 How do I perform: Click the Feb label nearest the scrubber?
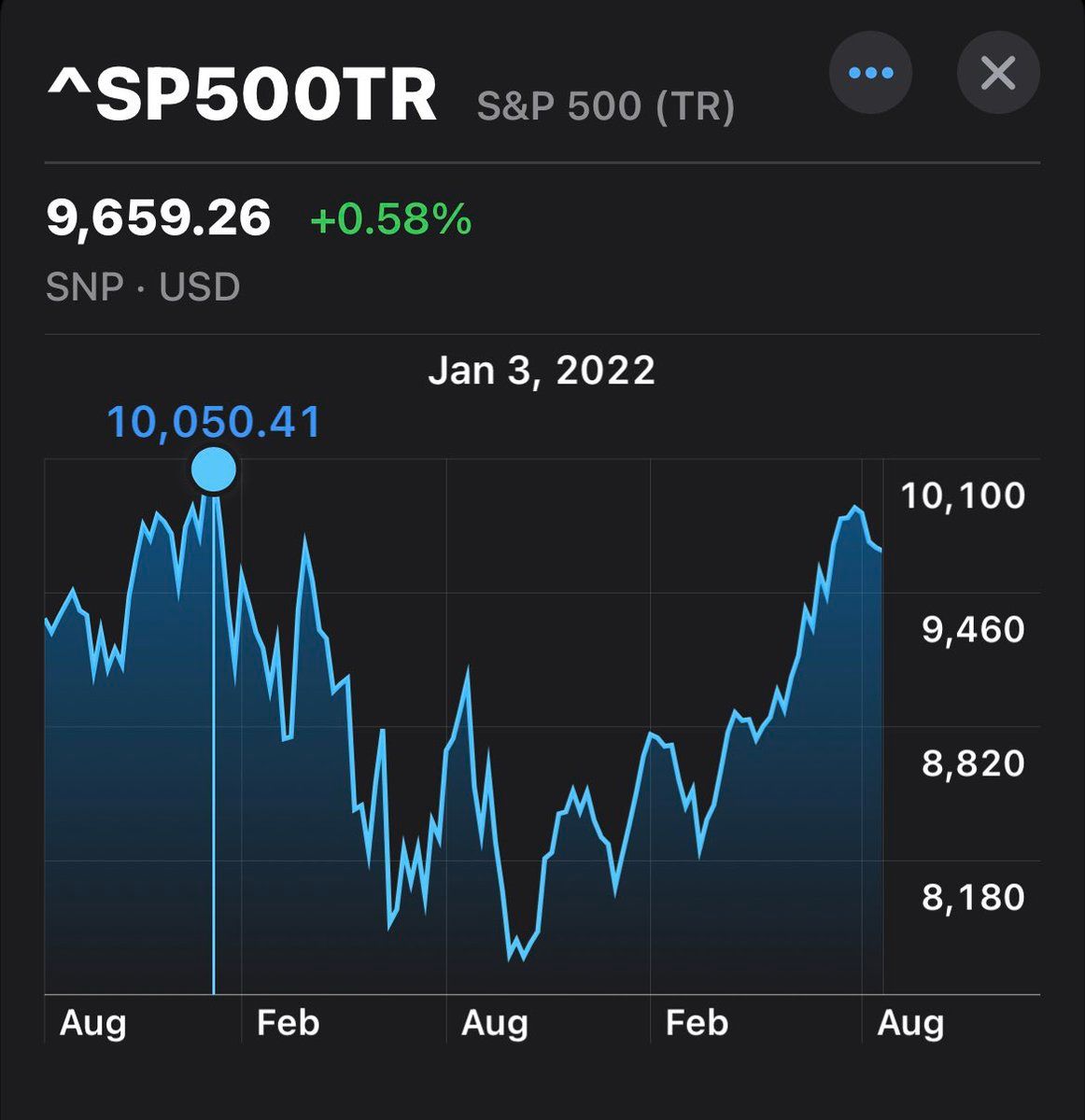(288, 1023)
